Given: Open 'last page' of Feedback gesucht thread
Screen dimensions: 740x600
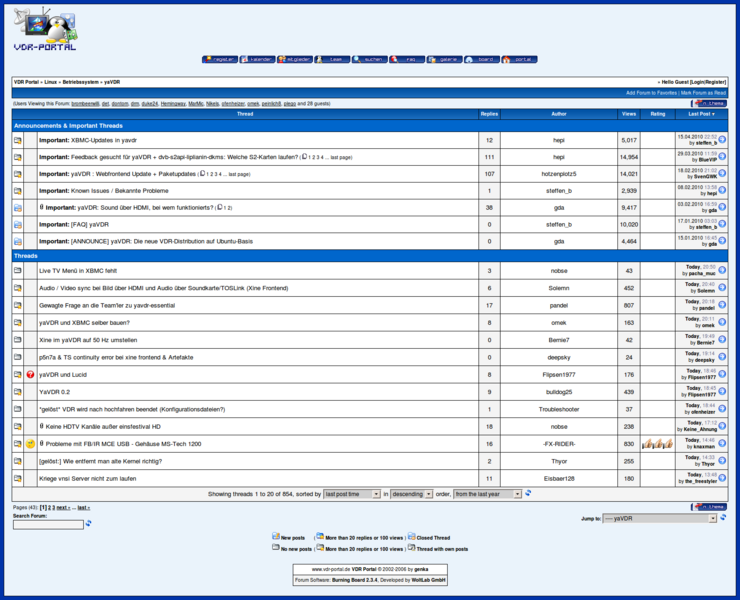Looking at the screenshot, I should tap(341, 157).
